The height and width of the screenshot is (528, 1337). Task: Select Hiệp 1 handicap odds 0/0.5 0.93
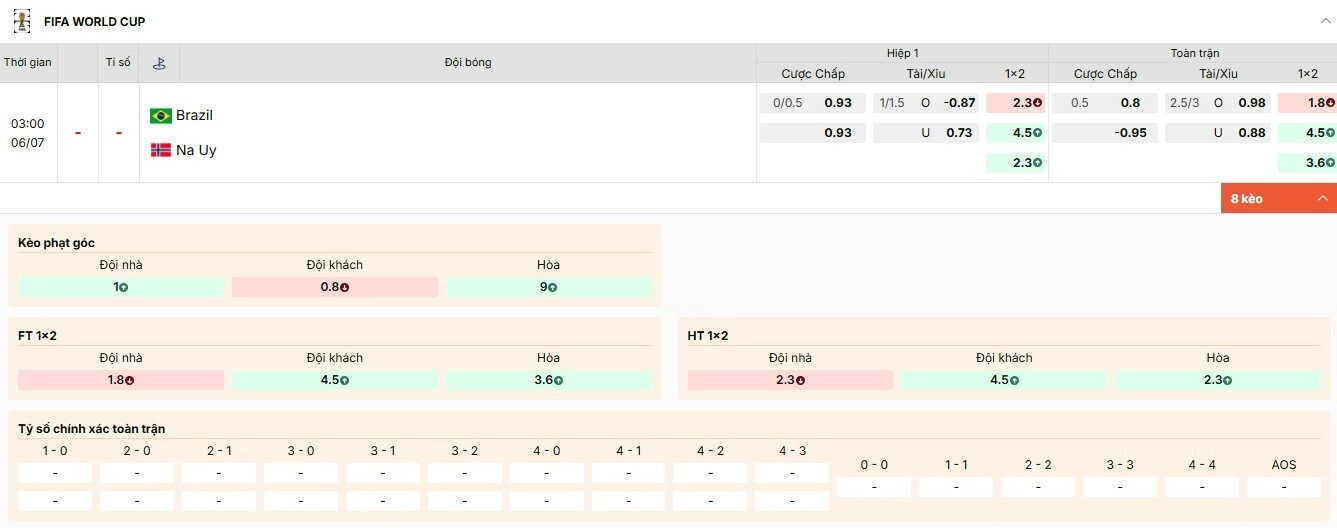(813, 103)
